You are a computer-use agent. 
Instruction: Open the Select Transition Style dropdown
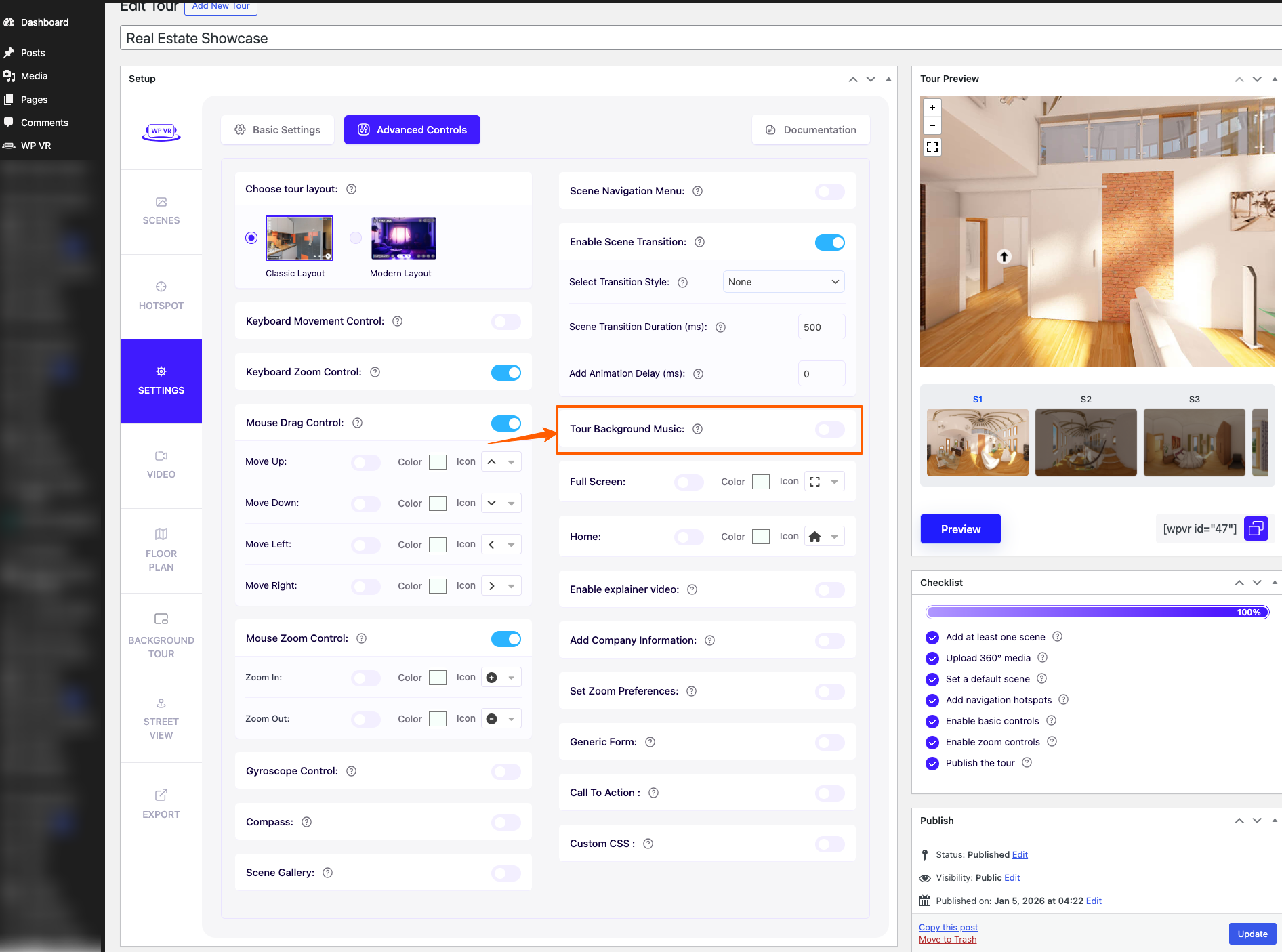(783, 282)
